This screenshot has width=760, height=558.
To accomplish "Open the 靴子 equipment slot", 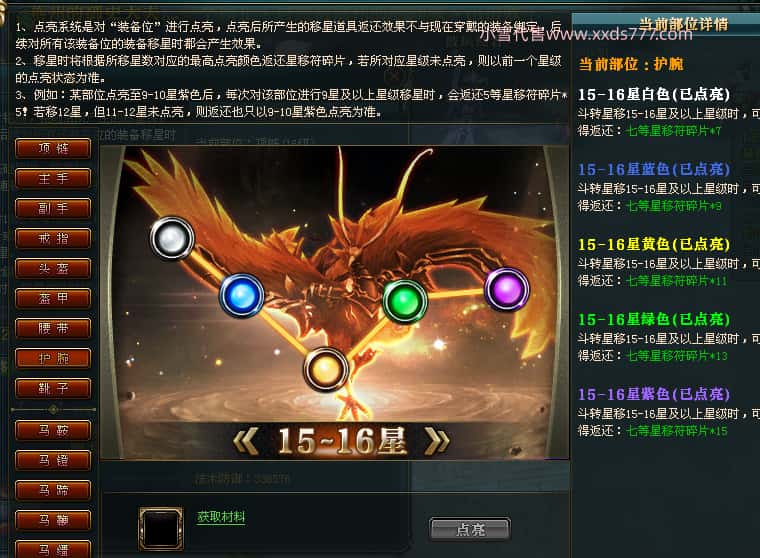I will point(53,388).
